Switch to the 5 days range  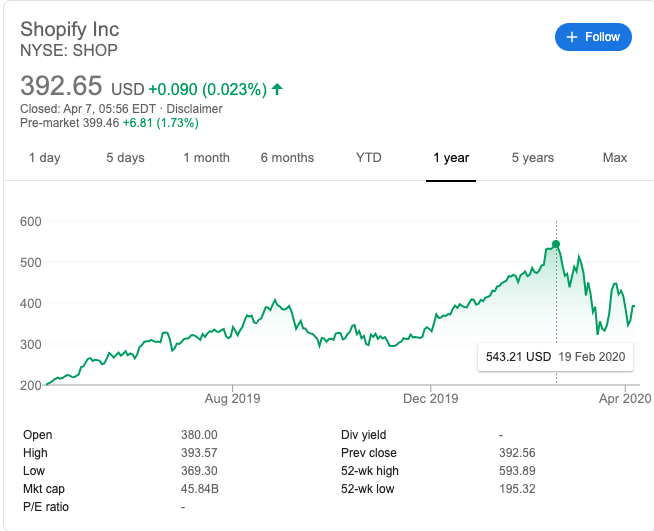(x=125, y=158)
